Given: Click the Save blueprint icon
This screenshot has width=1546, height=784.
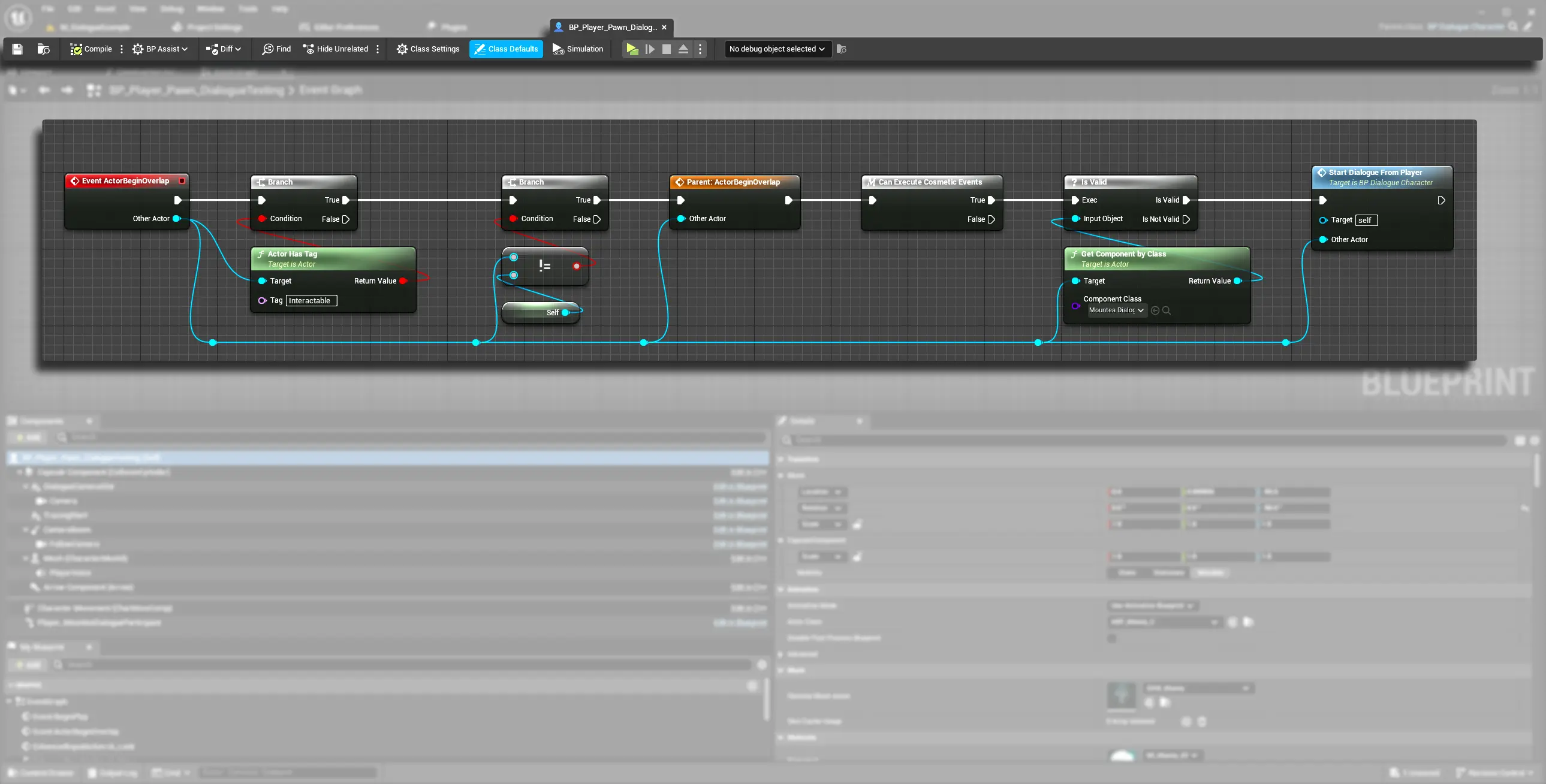Looking at the screenshot, I should (17, 49).
